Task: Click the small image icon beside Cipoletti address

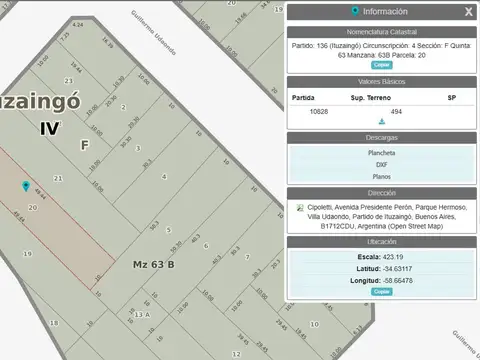Action: [x=300, y=208]
